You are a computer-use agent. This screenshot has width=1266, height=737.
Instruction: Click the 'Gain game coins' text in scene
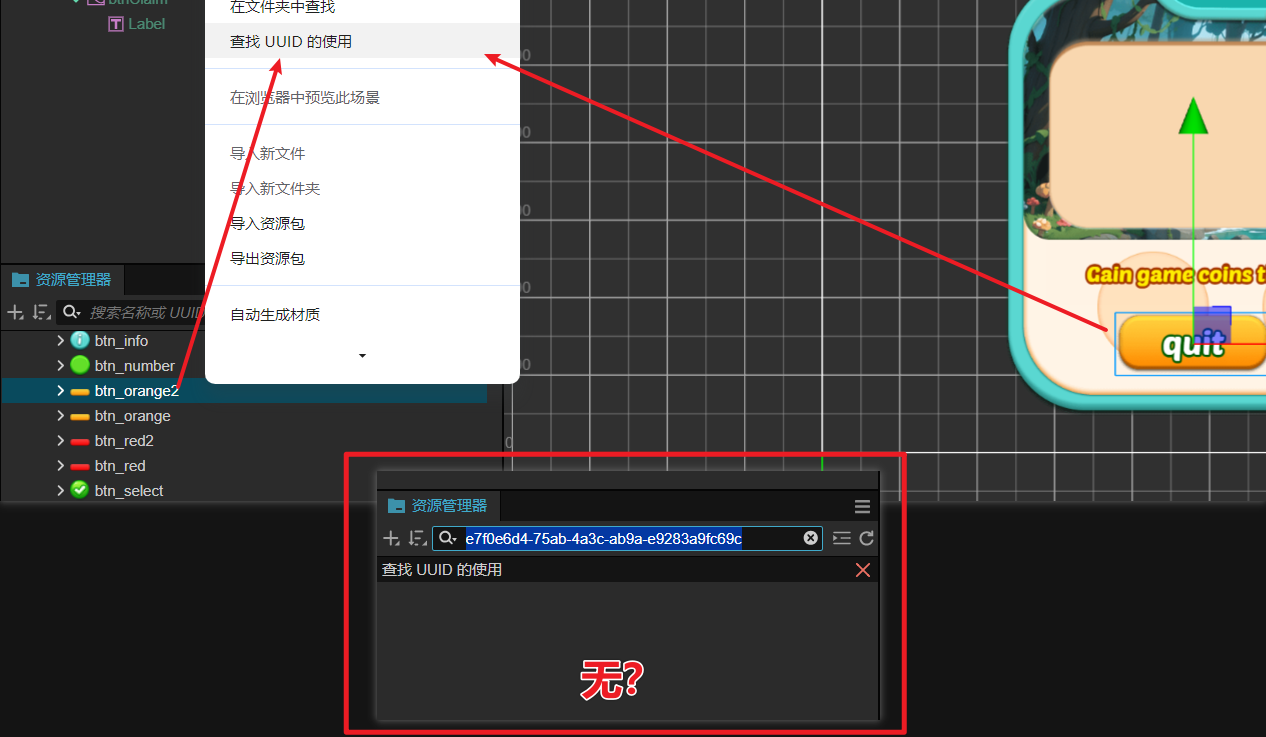click(x=1175, y=274)
